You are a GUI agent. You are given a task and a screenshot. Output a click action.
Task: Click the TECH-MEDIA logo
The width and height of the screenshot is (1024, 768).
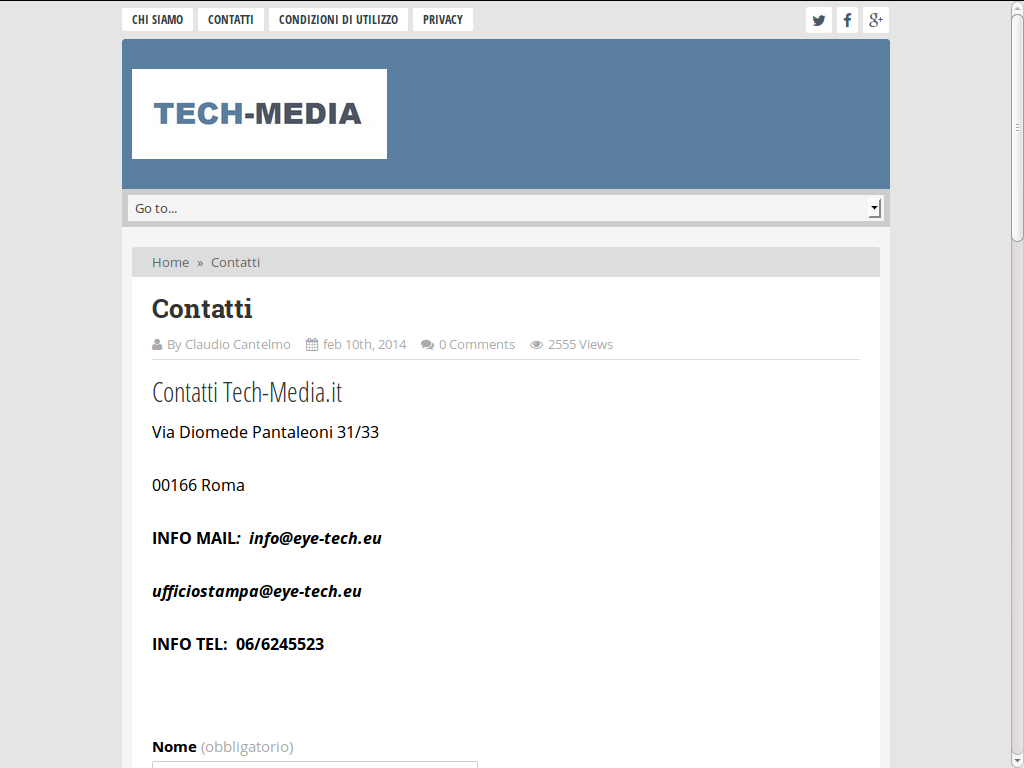click(259, 114)
